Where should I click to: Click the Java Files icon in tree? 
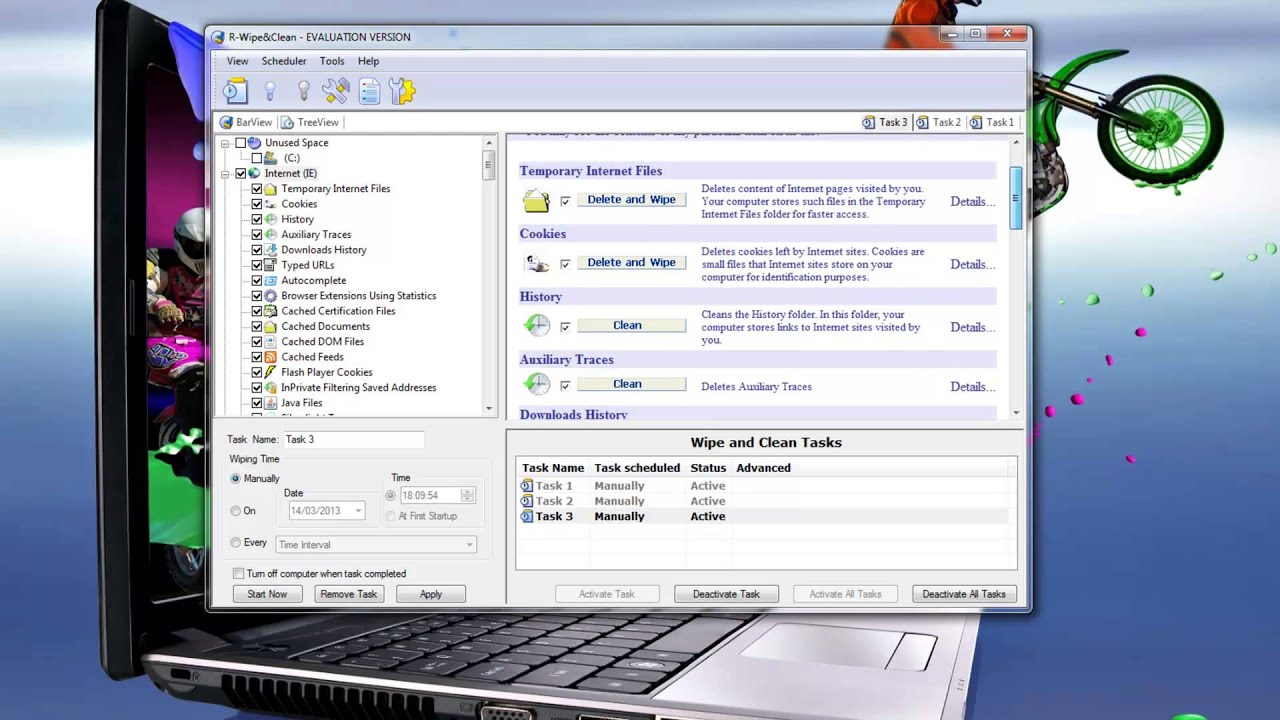pyautogui.click(x=271, y=403)
